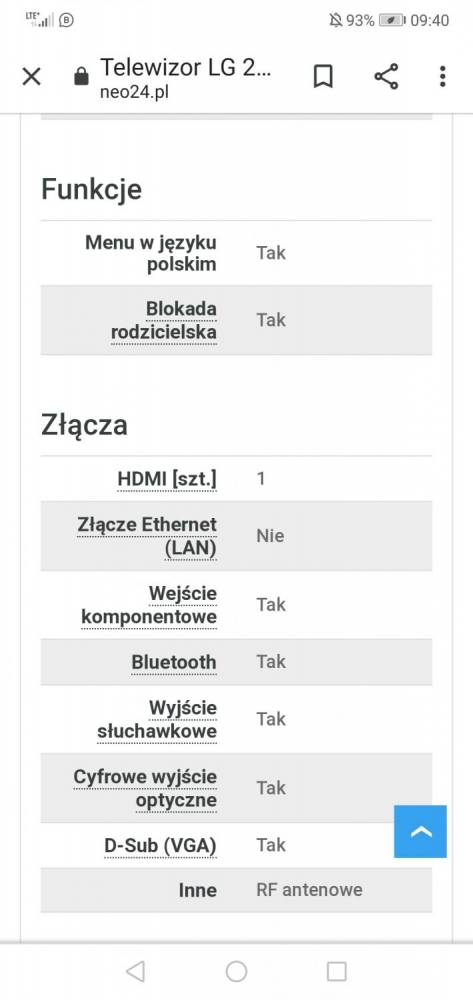
Task: Tap the Wejście komponentowe label
Action: coord(149,605)
